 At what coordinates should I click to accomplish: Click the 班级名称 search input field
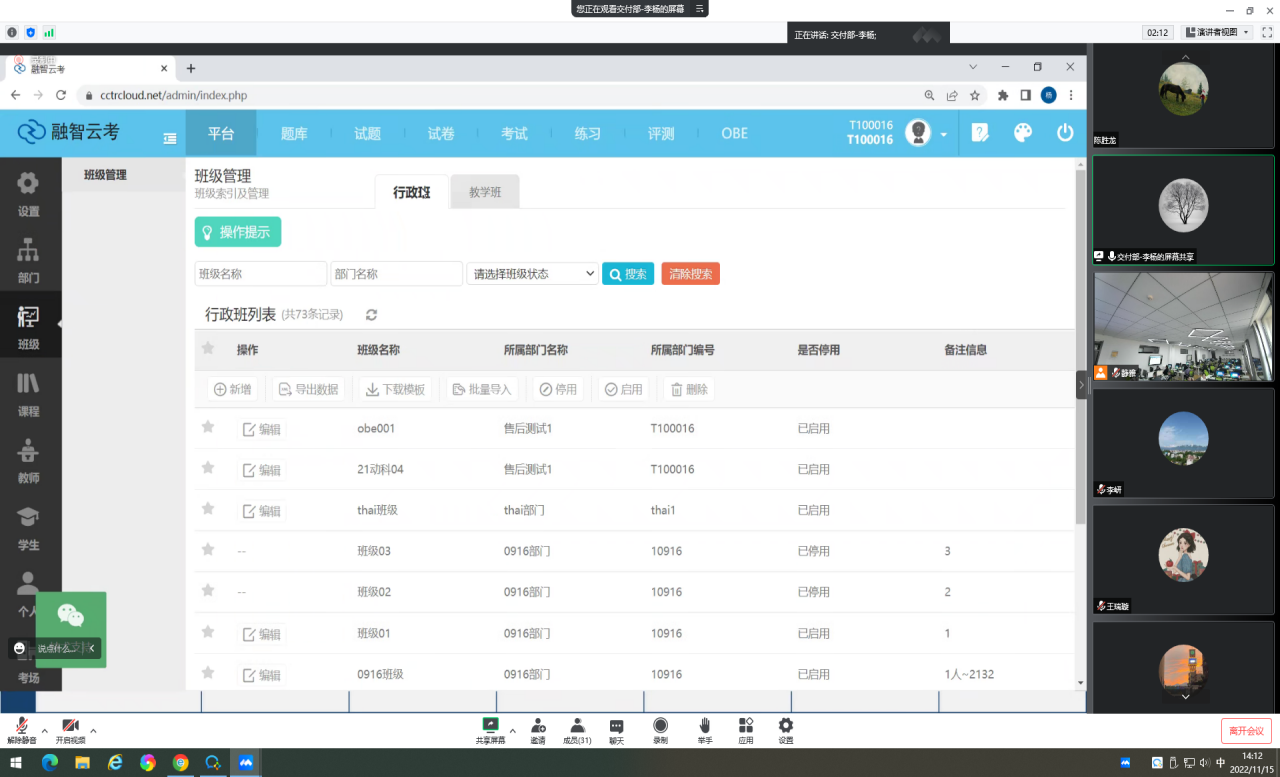(260, 274)
